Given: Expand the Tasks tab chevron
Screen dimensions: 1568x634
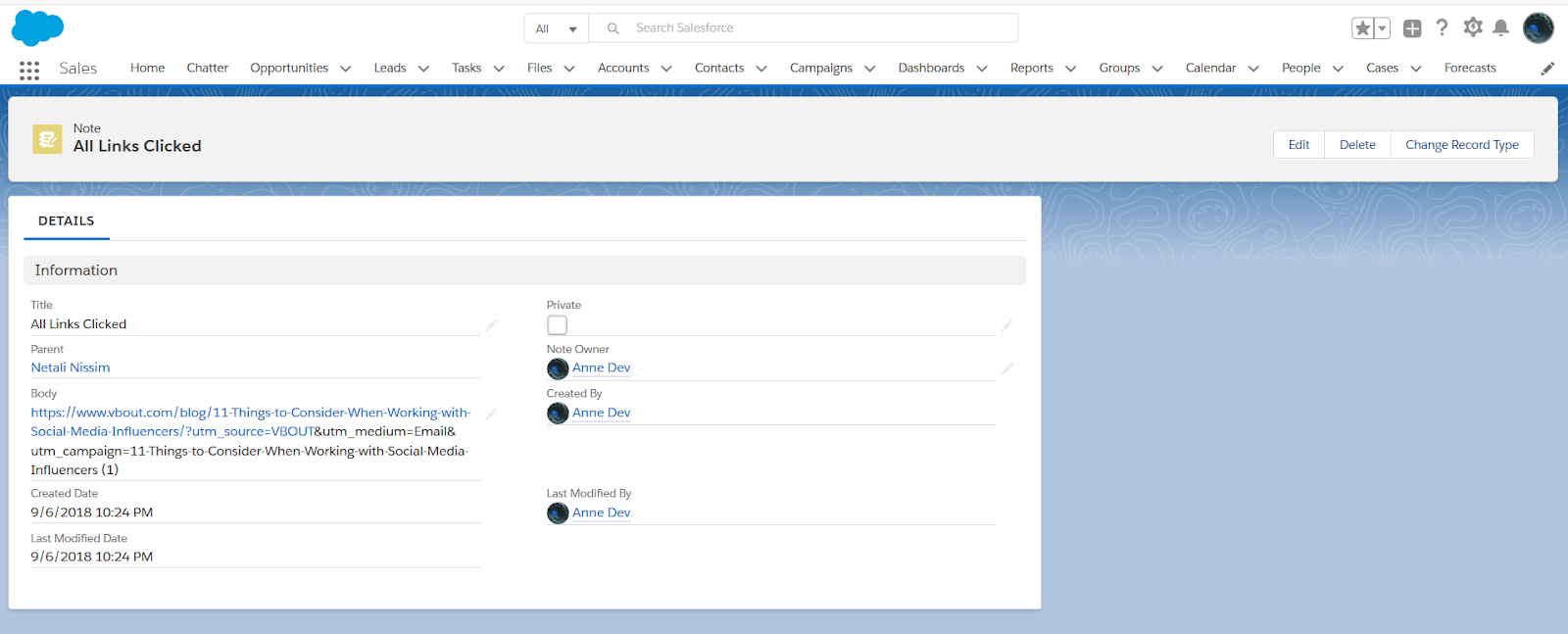Looking at the screenshot, I should (x=499, y=69).
